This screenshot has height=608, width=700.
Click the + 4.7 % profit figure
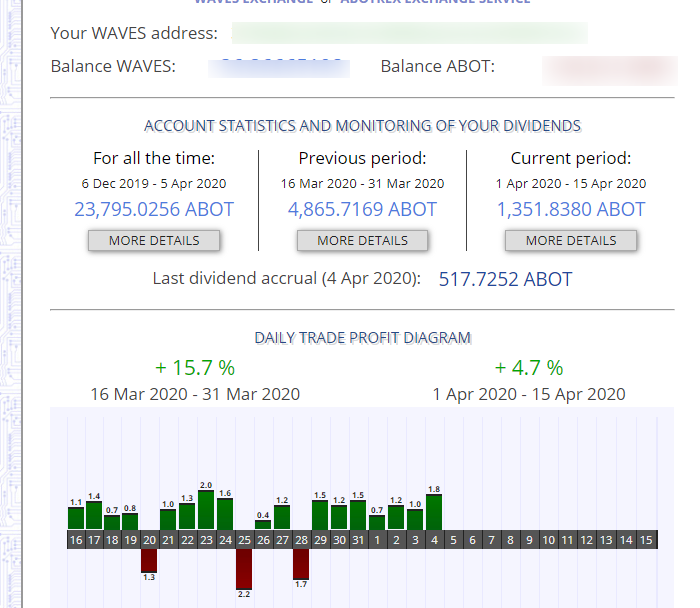coord(529,368)
